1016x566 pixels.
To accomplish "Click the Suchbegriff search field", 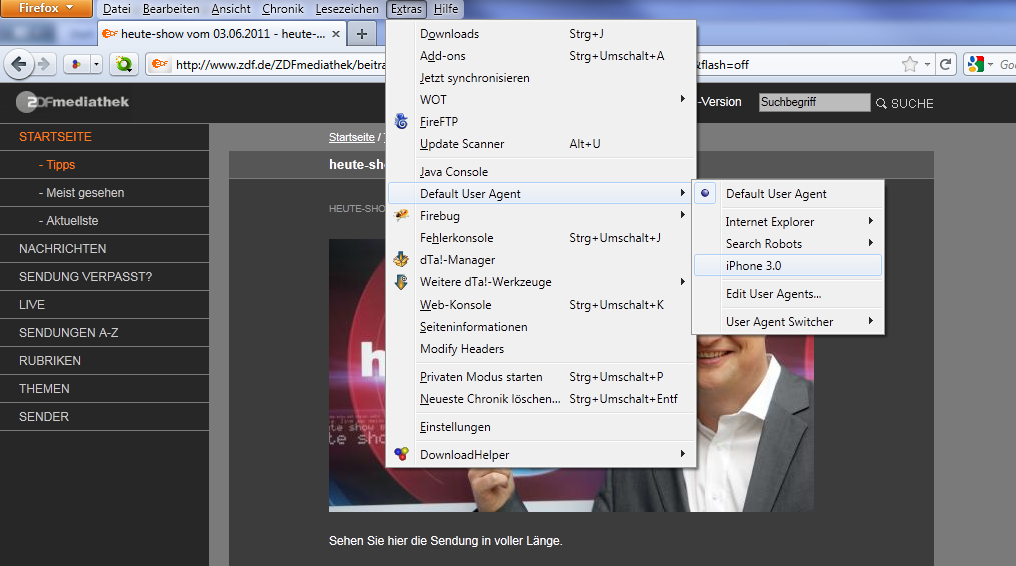I will click(814, 102).
